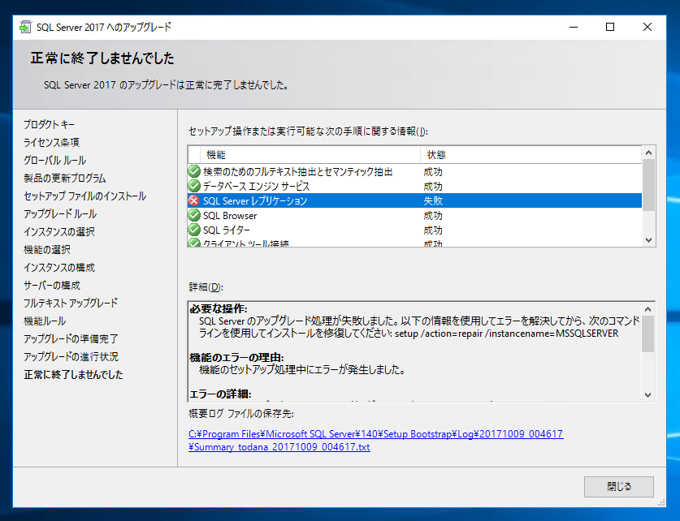Click the 必要な操作 heading in details
This screenshot has width=680, height=521.
coord(219,309)
